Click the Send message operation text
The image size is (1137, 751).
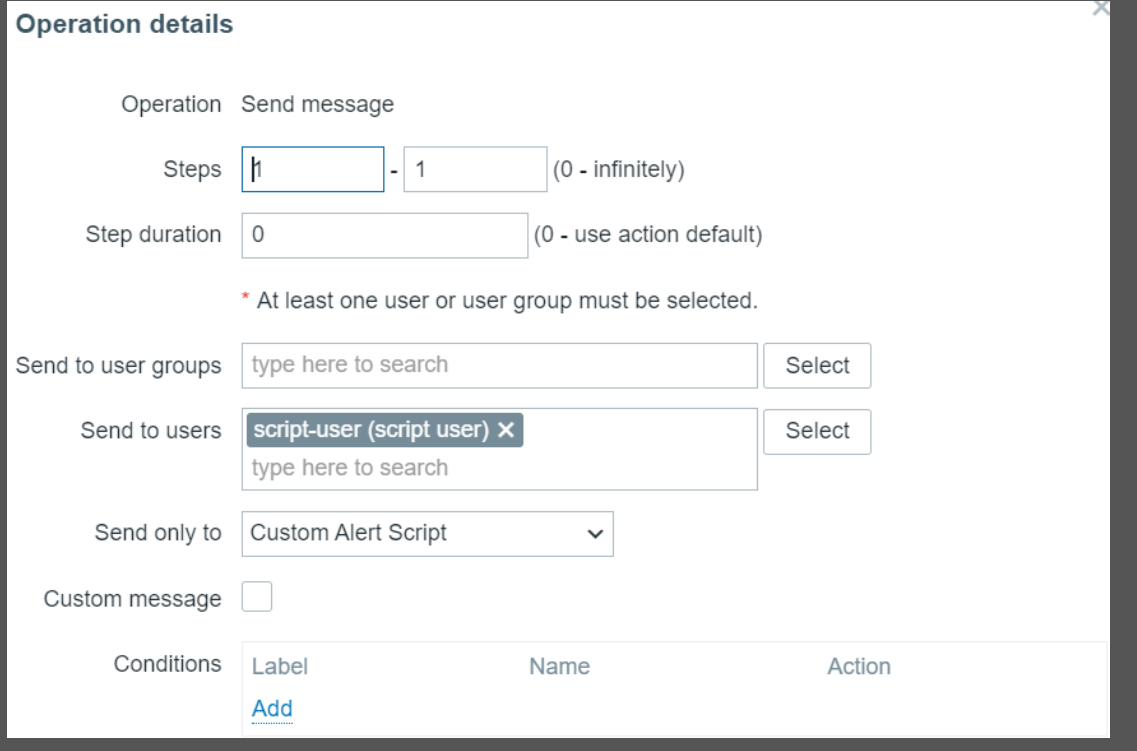pyautogui.click(x=317, y=104)
